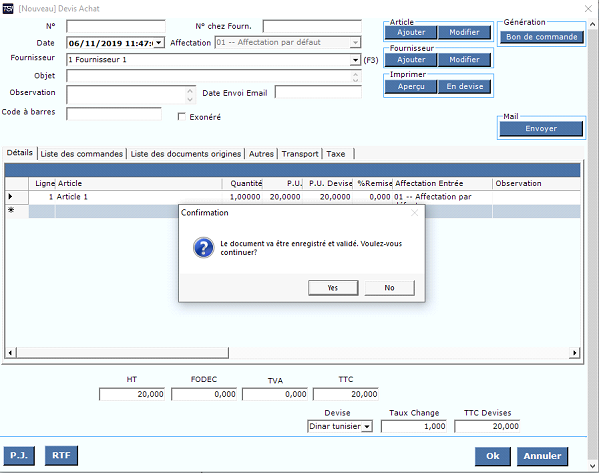Click the HT total field
This screenshot has width=600, height=473.
point(132,394)
